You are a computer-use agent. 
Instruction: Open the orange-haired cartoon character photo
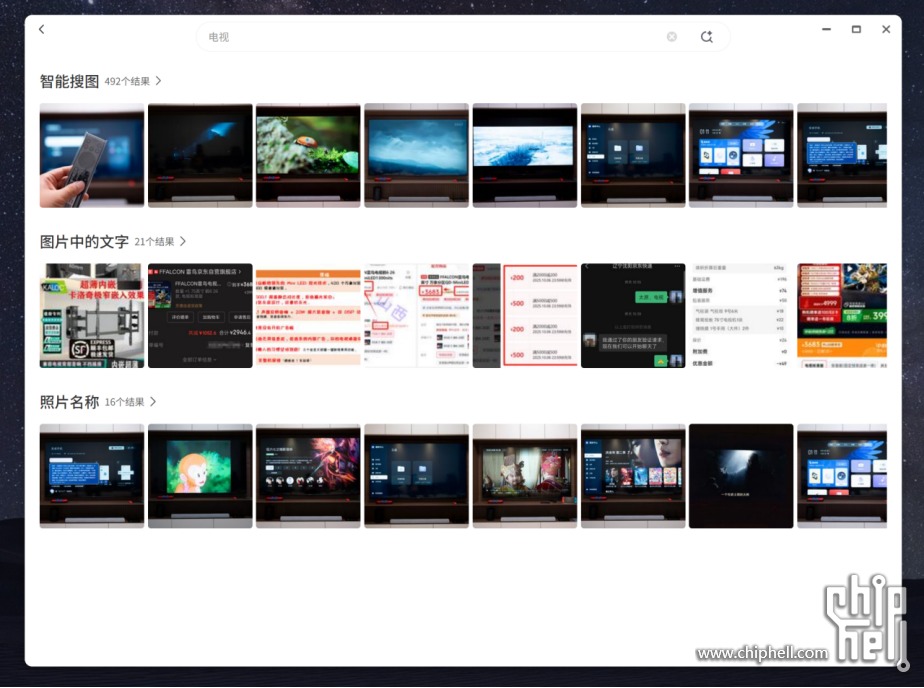click(x=200, y=476)
